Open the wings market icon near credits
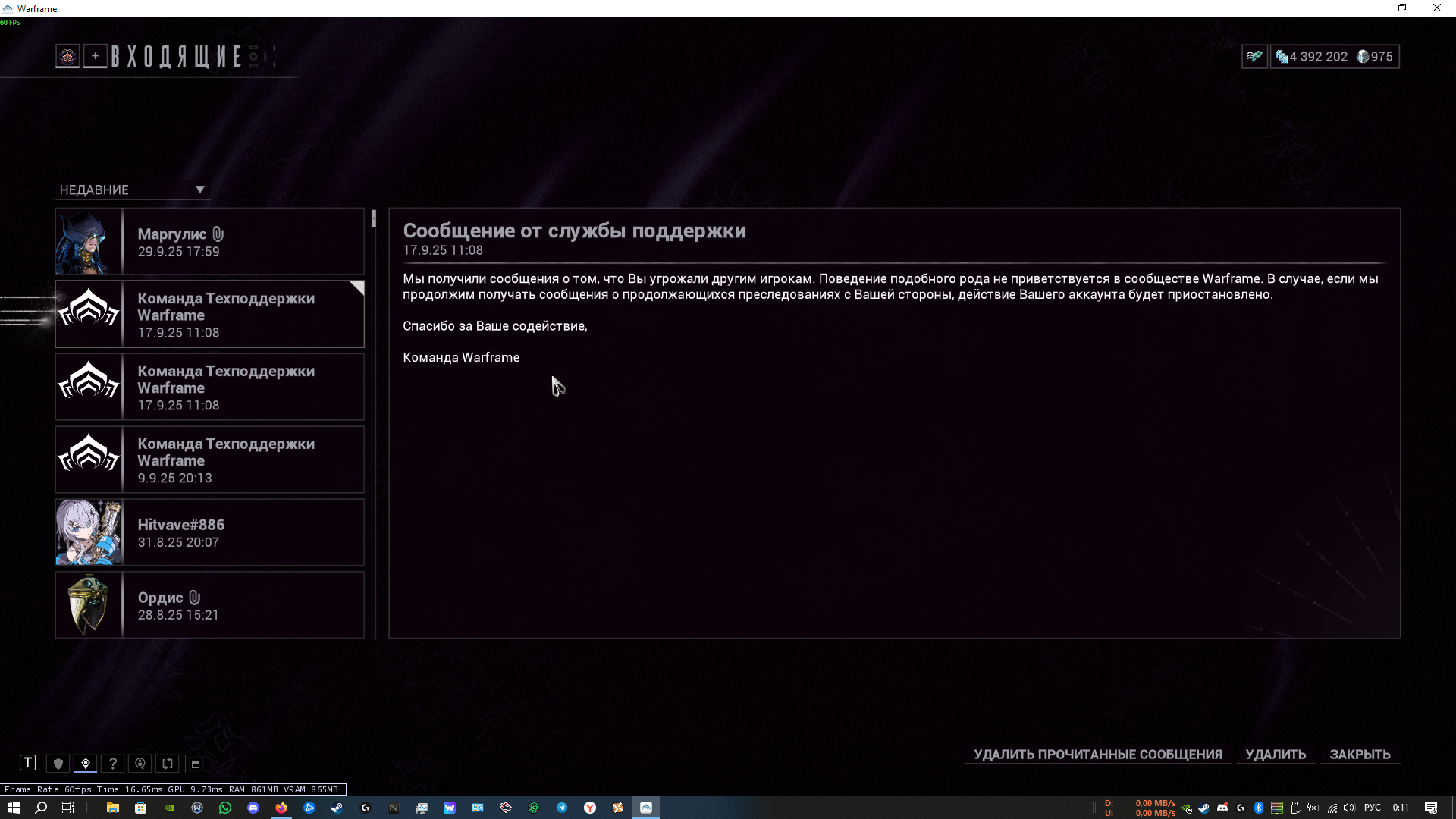This screenshot has width=1456, height=819. (1254, 56)
